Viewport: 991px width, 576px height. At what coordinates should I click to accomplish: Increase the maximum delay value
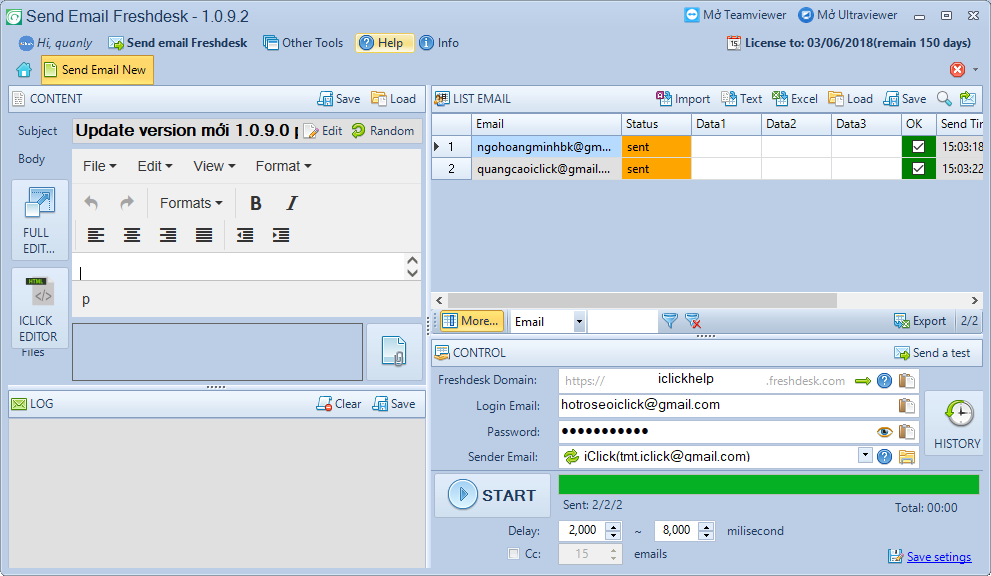[x=707, y=526]
